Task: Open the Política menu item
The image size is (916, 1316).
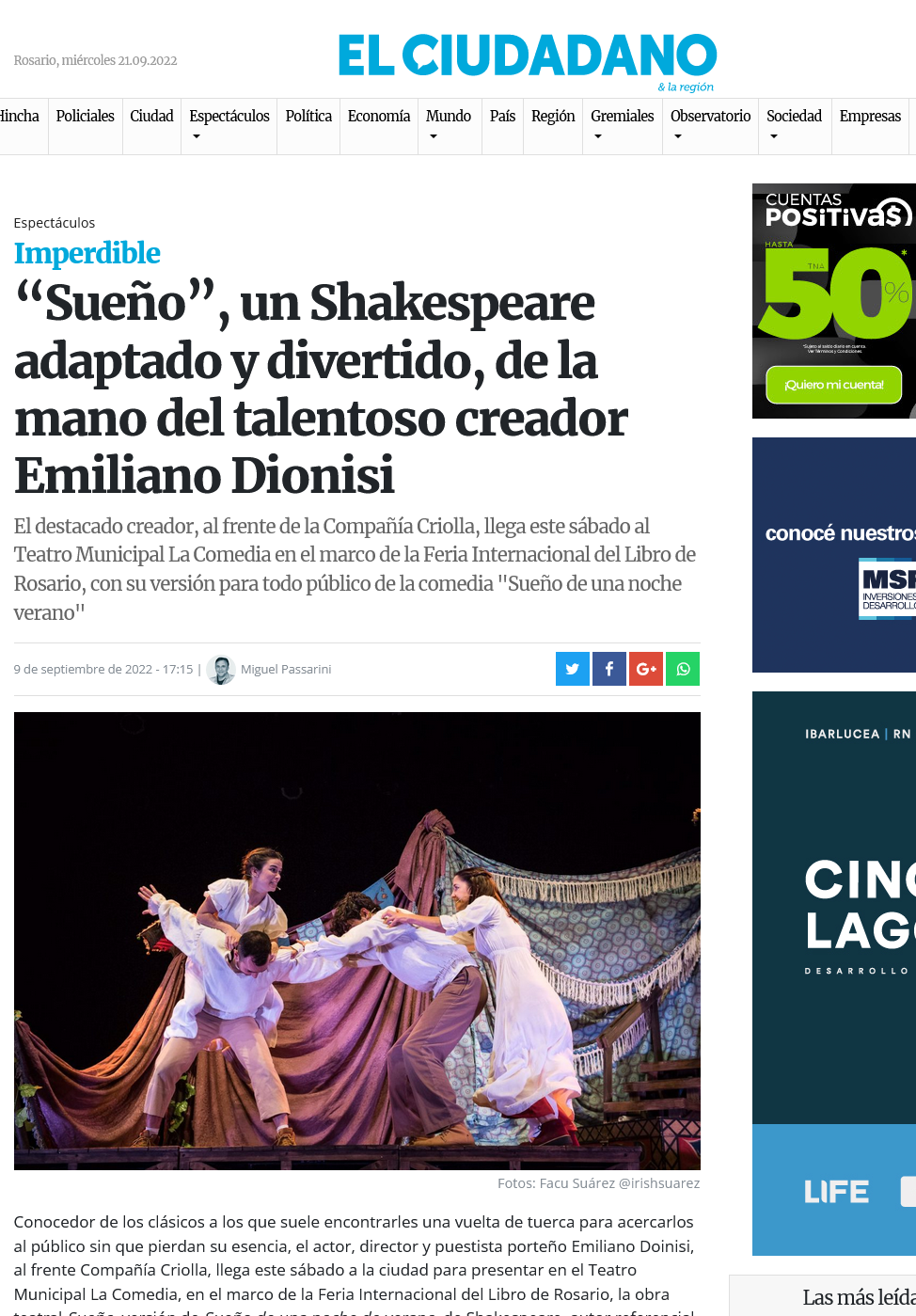Action: [x=308, y=116]
